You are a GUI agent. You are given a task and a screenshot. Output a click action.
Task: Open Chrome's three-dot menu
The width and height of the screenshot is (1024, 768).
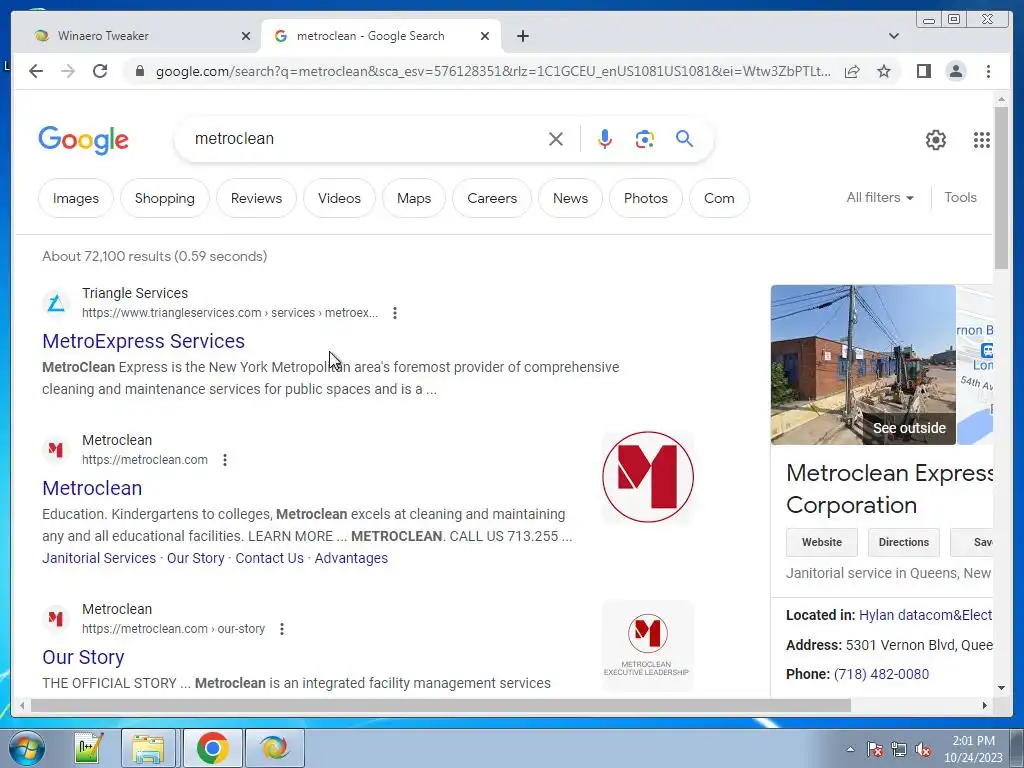point(988,71)
